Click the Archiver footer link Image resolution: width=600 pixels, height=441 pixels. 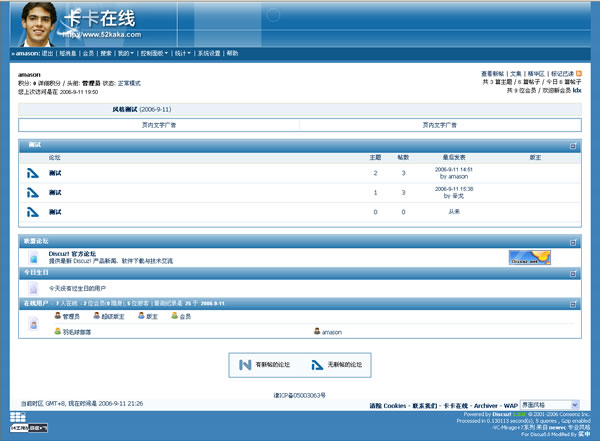486,405
